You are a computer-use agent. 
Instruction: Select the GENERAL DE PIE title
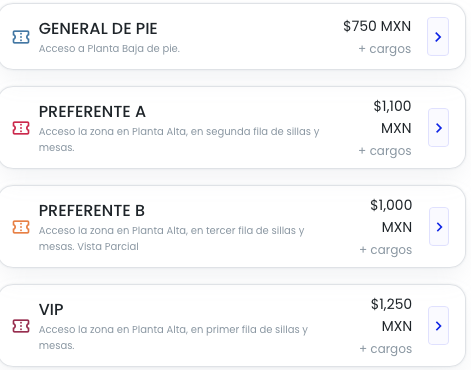[x=98, y=29]
